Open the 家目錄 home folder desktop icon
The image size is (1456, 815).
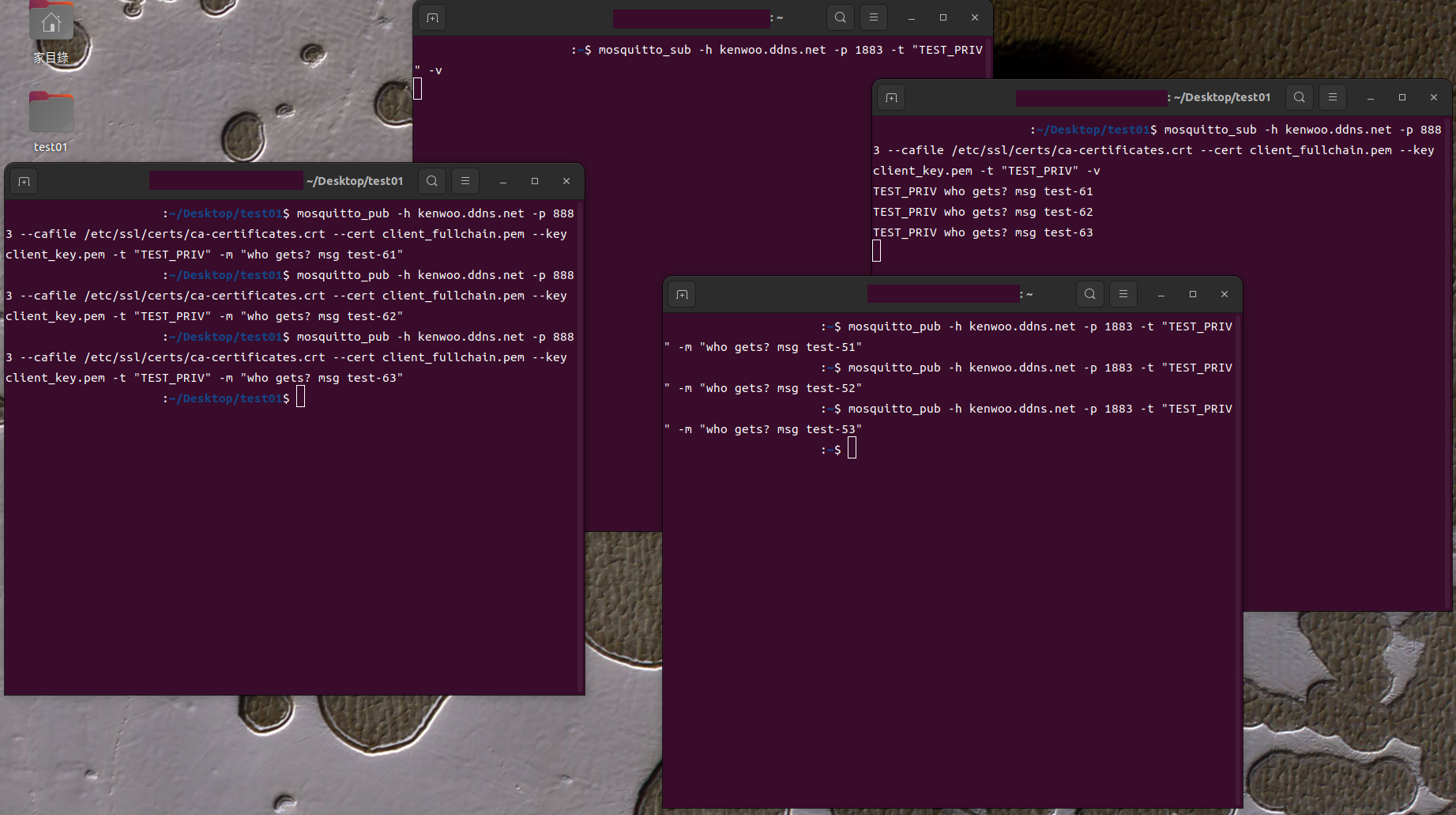coord(51,32)
